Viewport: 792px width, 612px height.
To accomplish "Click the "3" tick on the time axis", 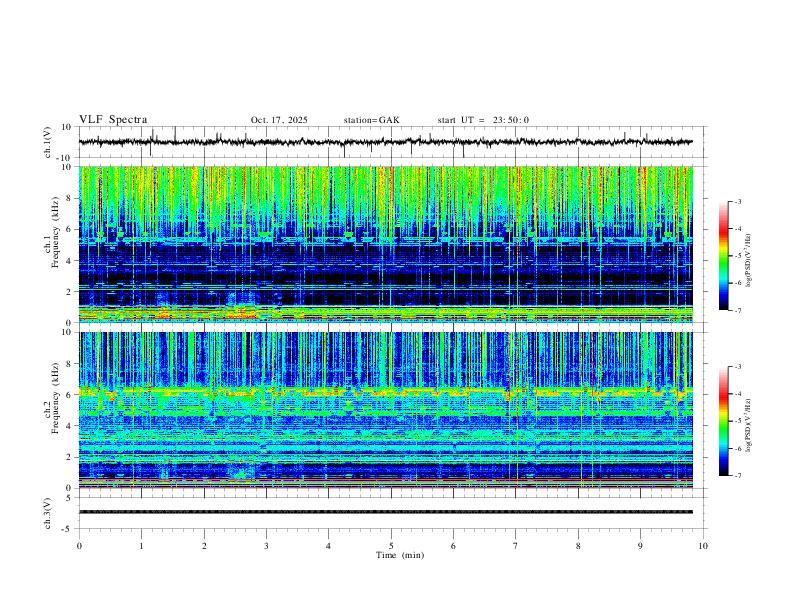I will click(266, 546).
